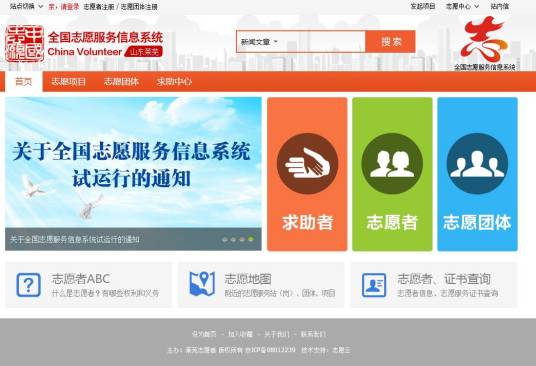The image size is (536, 366).
Task: Open the 新闻文章 search type dropdown
Action: pyautogui.click(x=259, y=42)
